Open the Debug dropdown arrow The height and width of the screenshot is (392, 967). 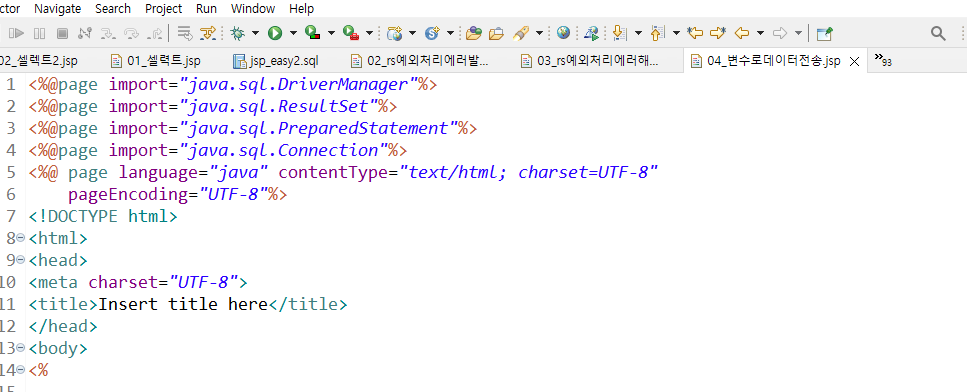[255, 33]
